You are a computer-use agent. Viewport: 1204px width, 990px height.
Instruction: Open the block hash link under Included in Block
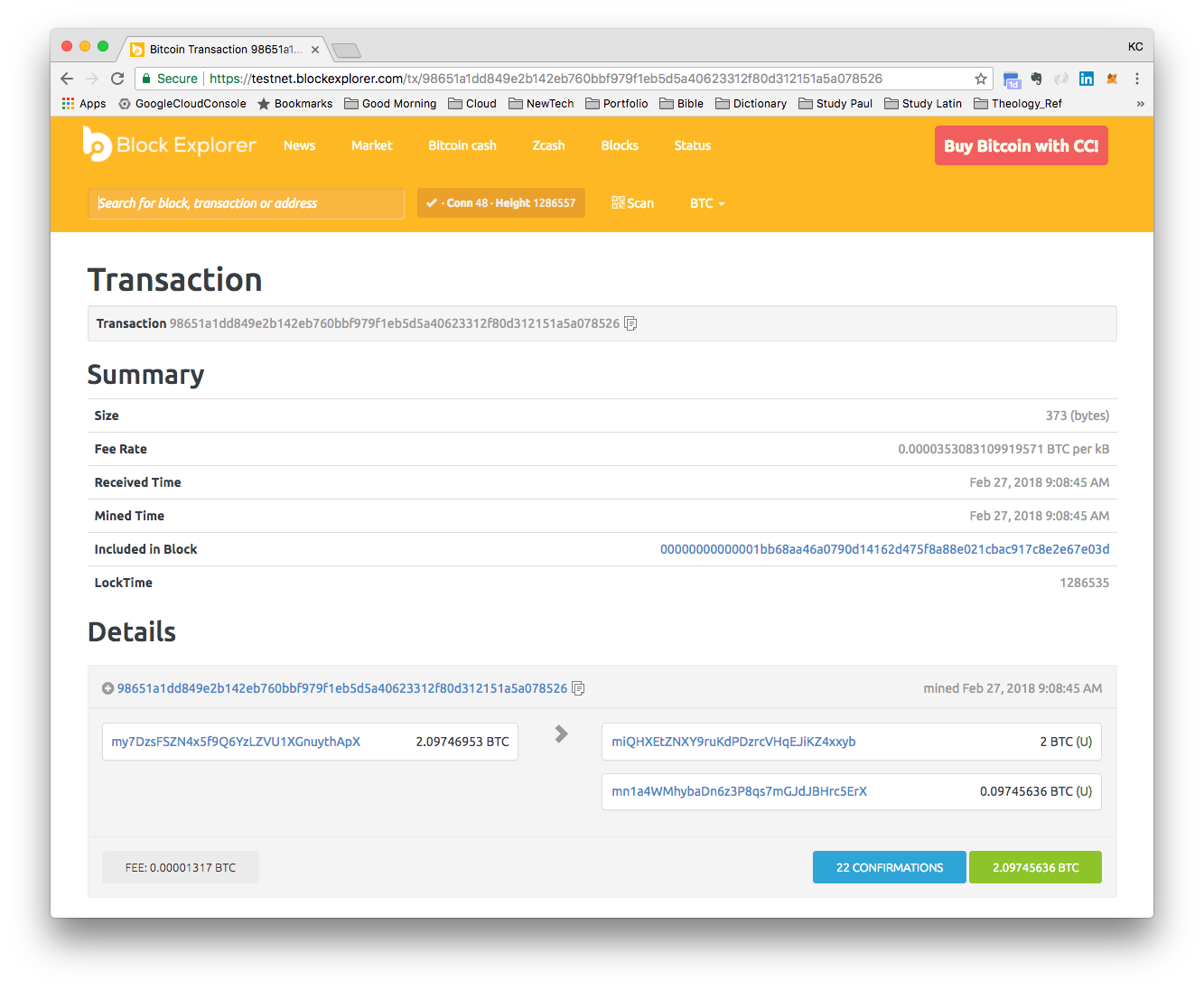[x=884, y=548]
